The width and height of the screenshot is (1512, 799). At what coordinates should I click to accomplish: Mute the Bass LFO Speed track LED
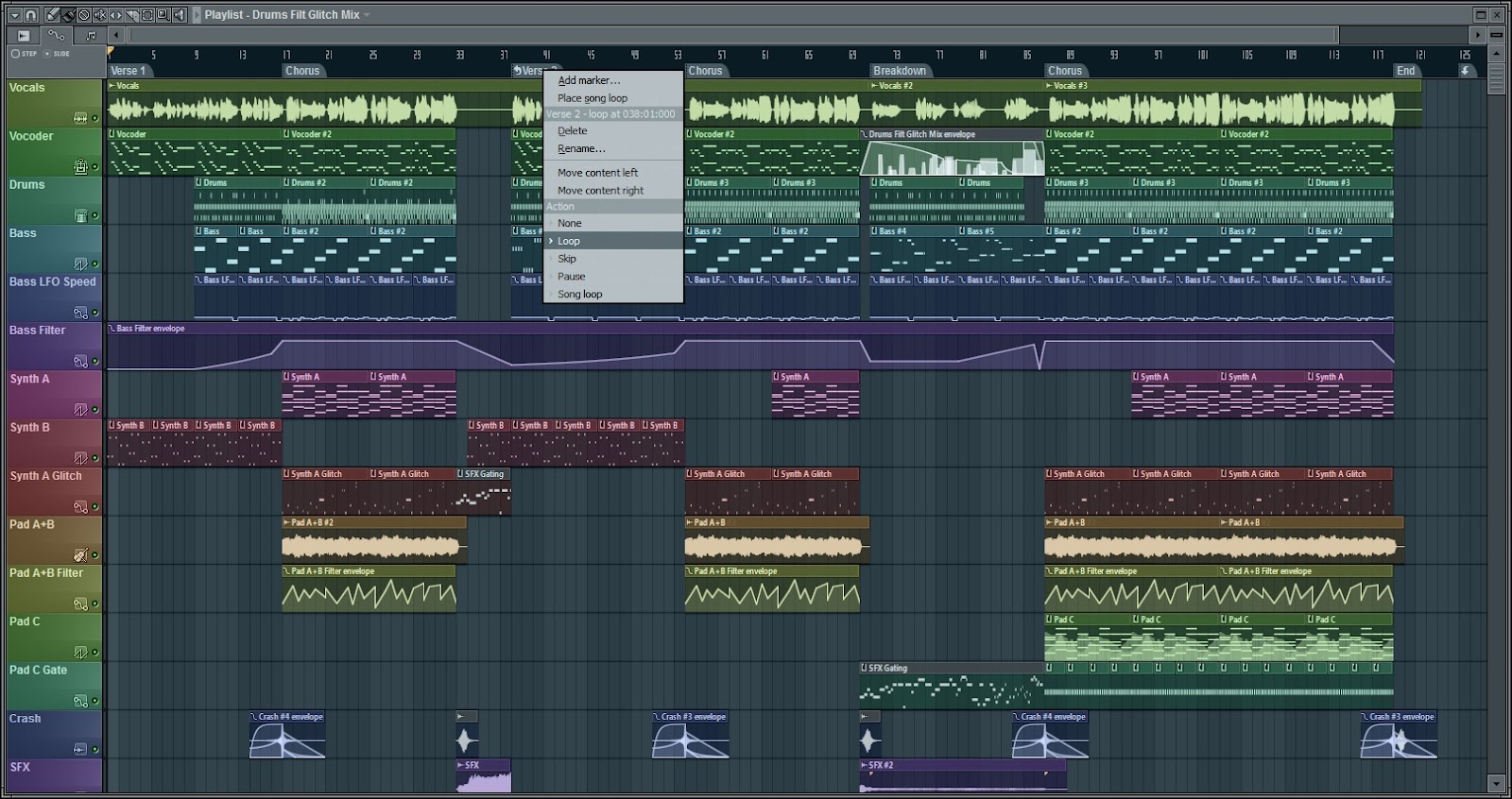pyautogui.click(x=95, y=313)
